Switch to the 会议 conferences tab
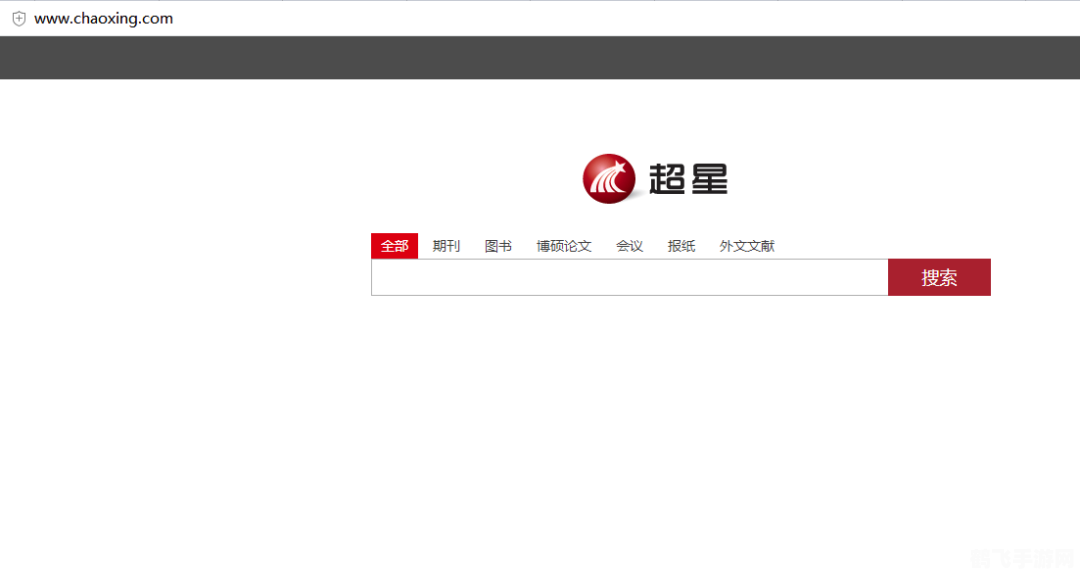The height and width of the screenshot is (577, 1080). coord(629,245)
